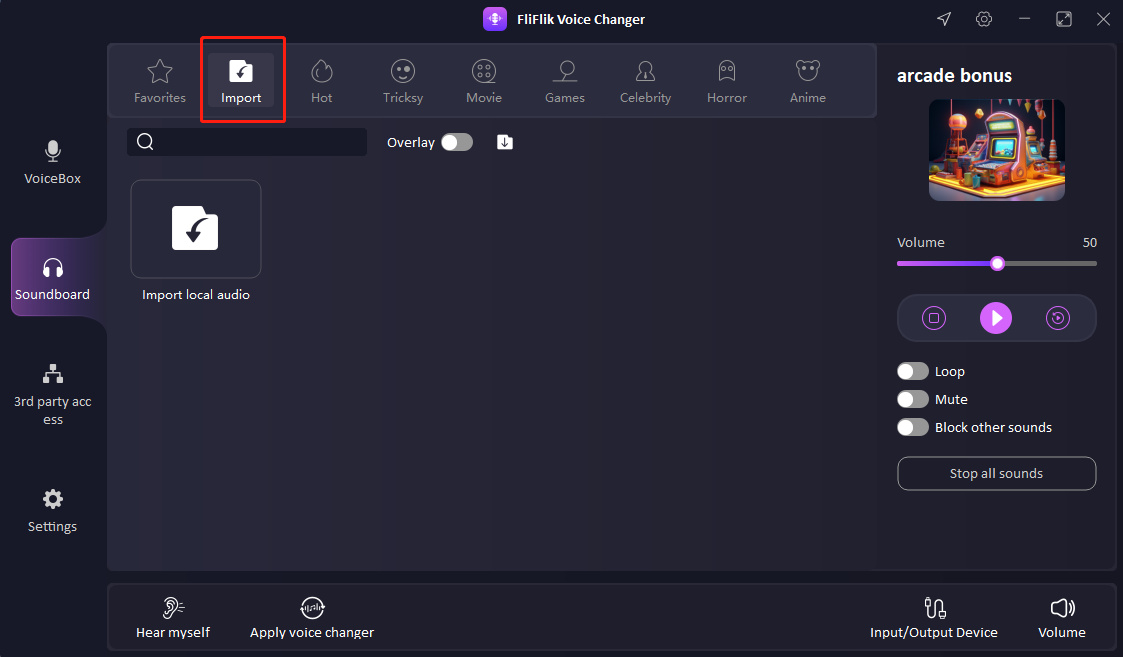This screenshot has height=657, width=1123.
Task: Open the Favorites sound category
Action: [160, 81]
